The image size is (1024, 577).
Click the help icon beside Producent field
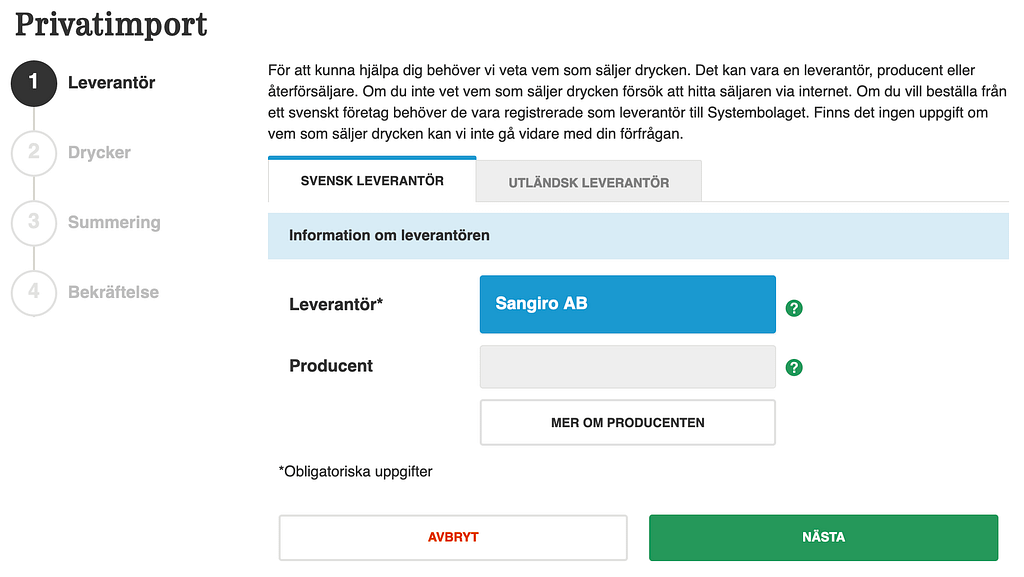pos(793,367)
